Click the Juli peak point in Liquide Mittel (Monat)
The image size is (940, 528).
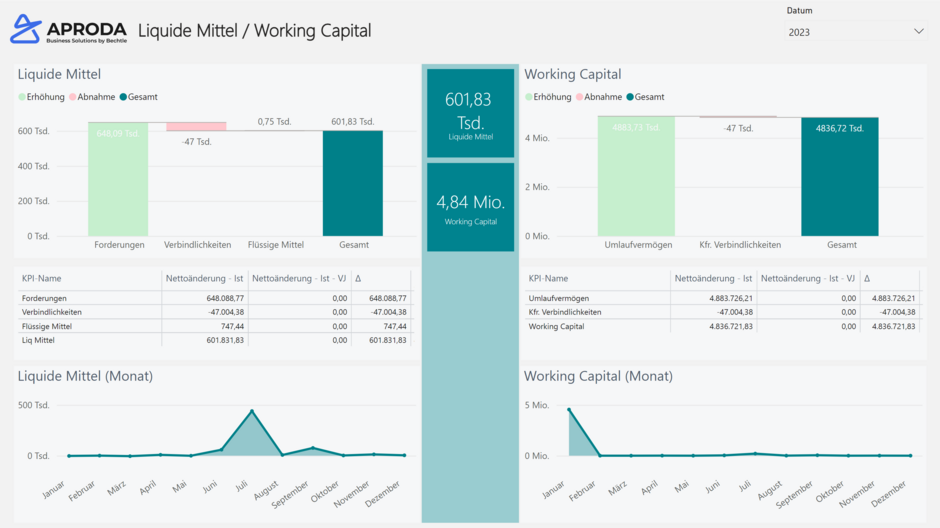252,411
